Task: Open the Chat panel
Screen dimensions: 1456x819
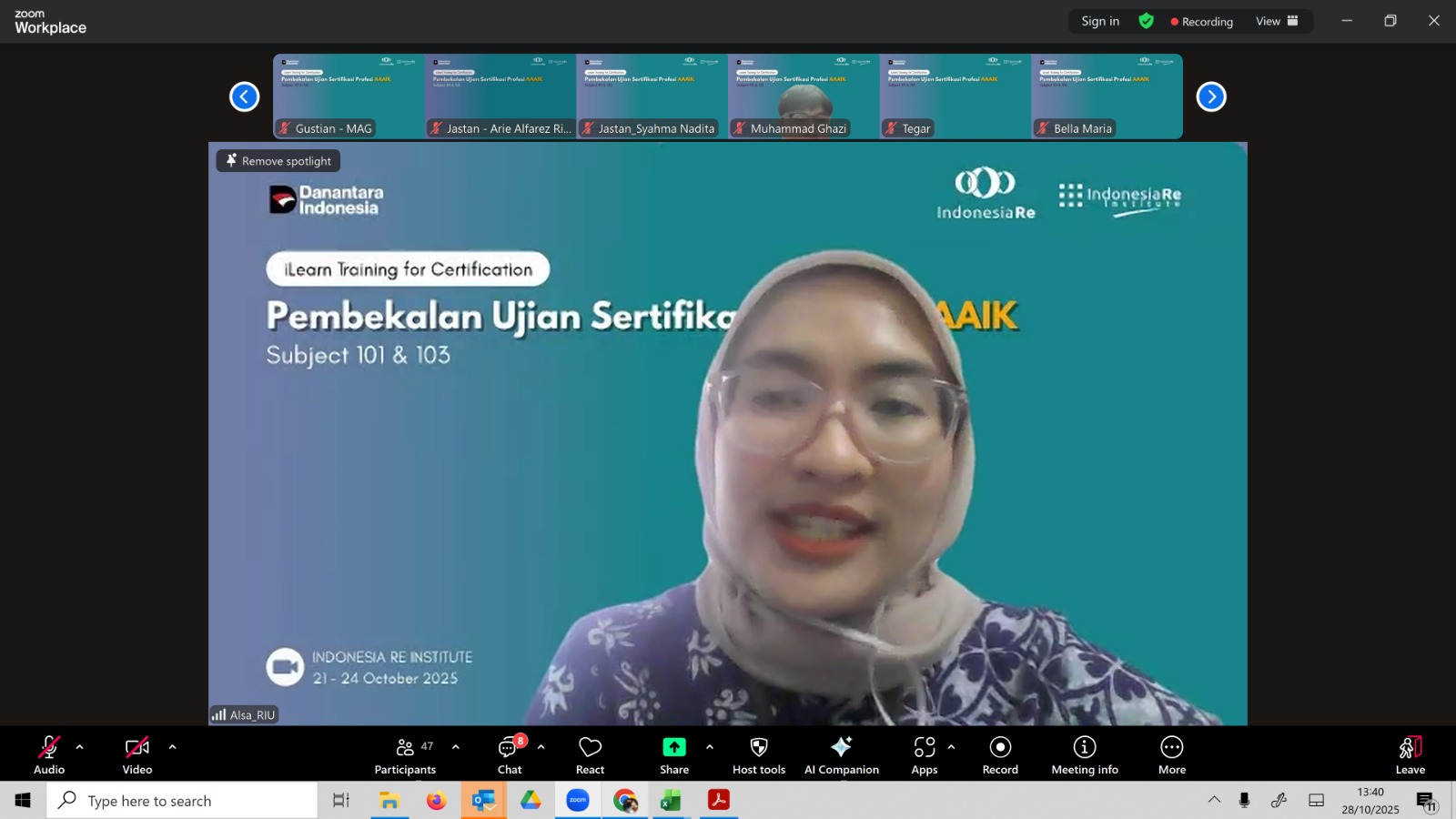Action: 510,755
